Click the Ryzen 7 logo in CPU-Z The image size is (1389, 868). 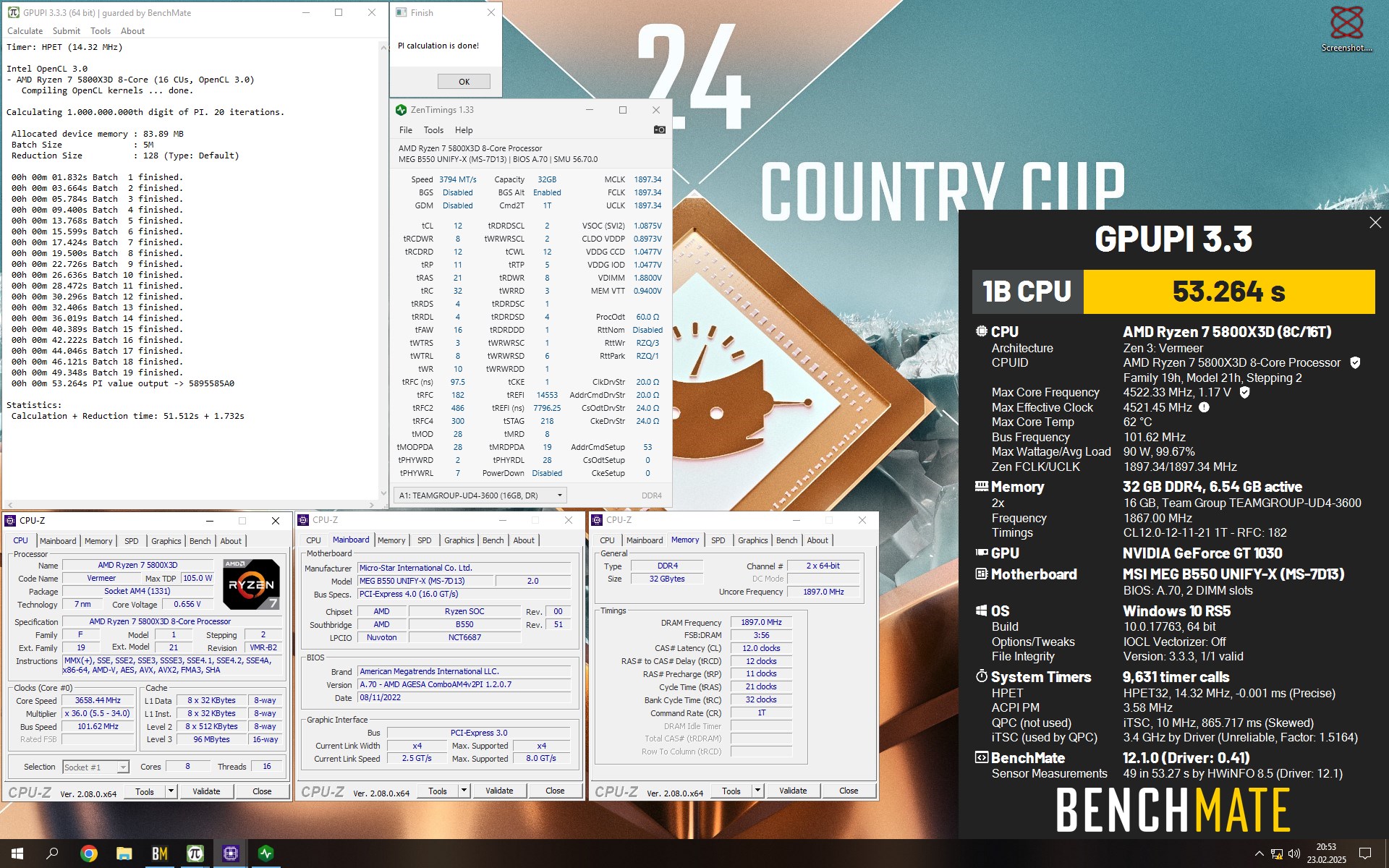click(251, 584)
